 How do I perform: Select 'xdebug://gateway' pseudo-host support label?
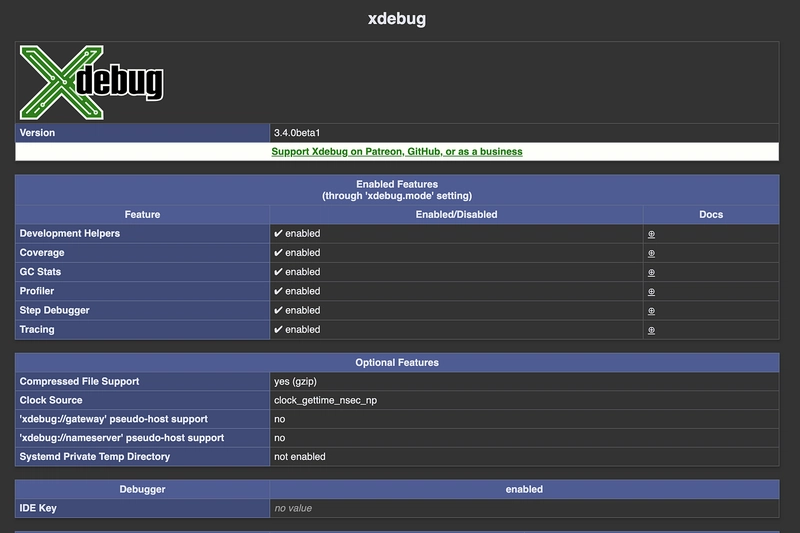142,419
